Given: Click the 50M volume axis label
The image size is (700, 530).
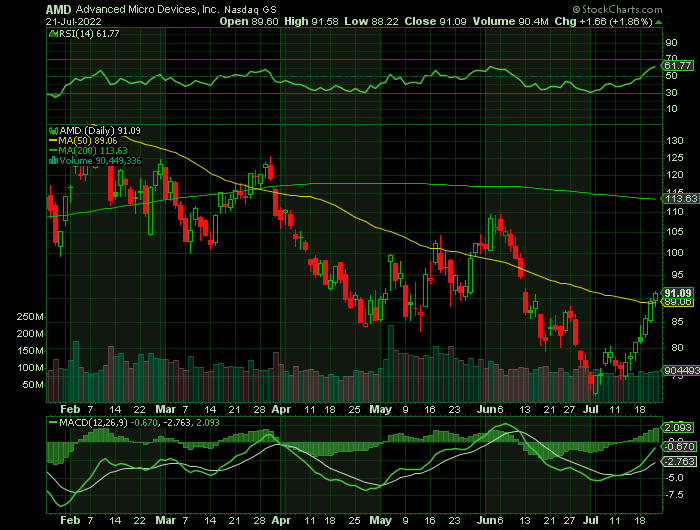Looking at the screenshot, I should tap(33, 385).
